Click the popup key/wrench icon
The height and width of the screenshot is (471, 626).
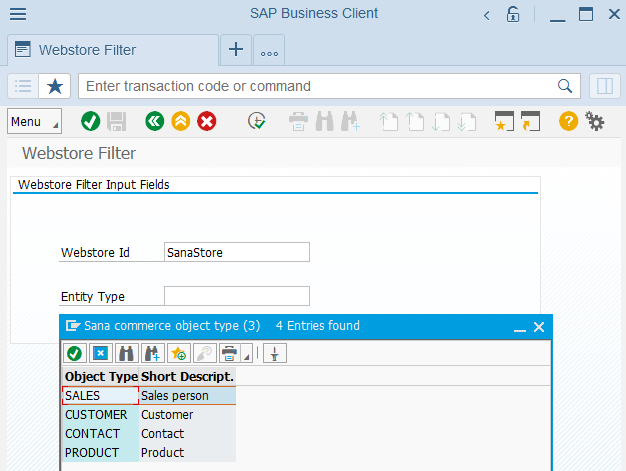pyautogui.click(x=204, y=353)
